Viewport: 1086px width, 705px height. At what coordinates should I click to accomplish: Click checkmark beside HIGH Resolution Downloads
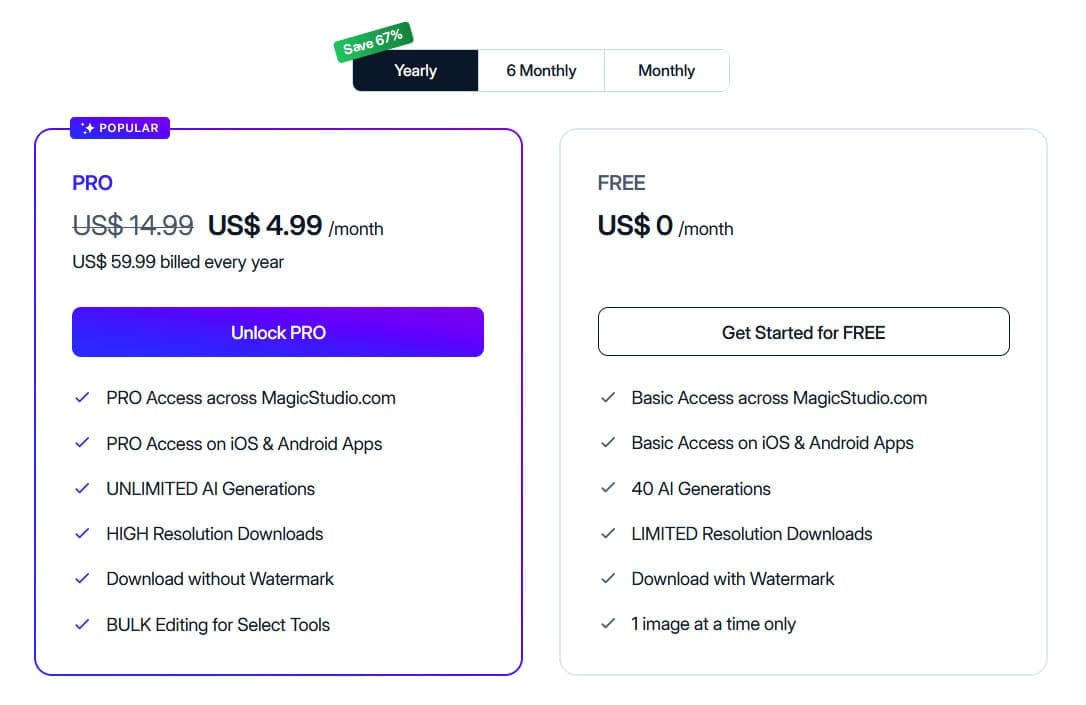click(x=82, y=533)
